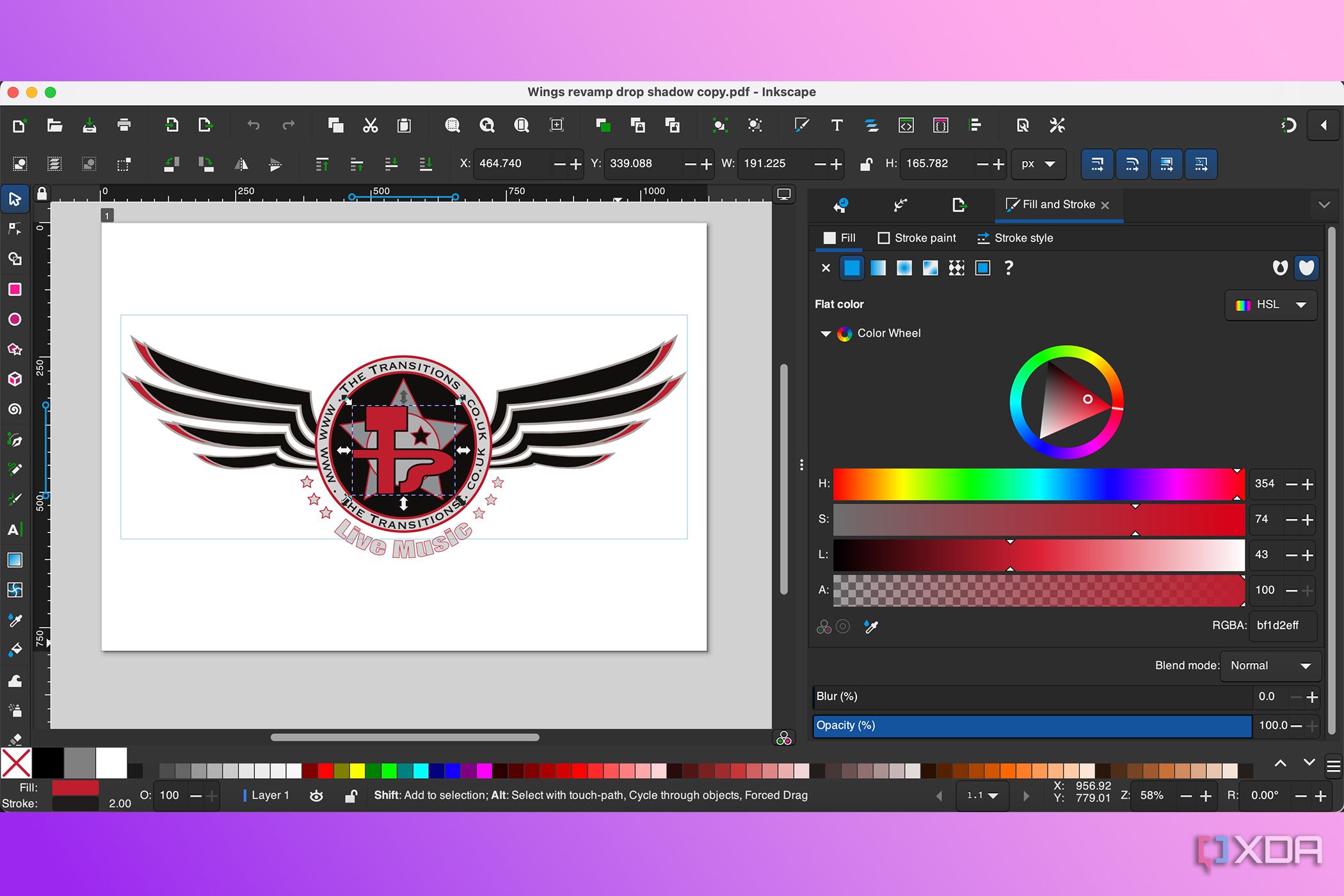Select the Spiral tool

15,409
